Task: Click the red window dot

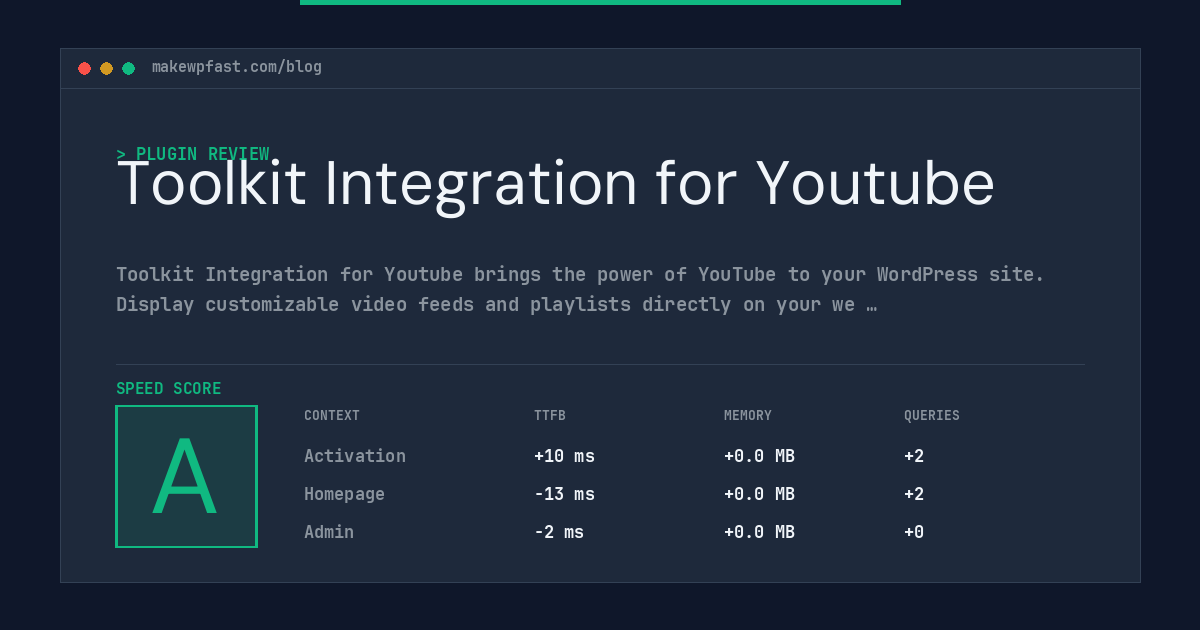Action: [84, 68]
